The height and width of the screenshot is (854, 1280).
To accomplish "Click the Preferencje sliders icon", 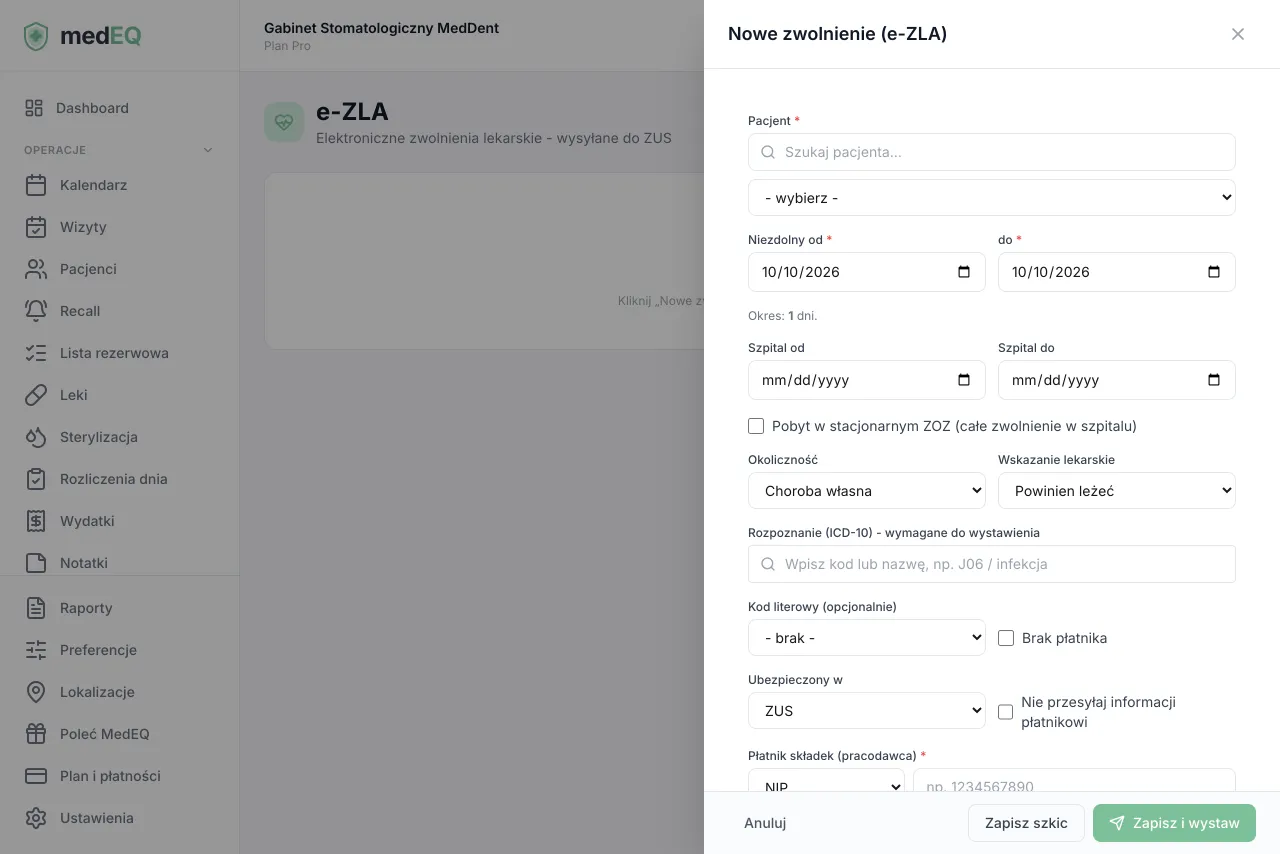I will 36,650.
